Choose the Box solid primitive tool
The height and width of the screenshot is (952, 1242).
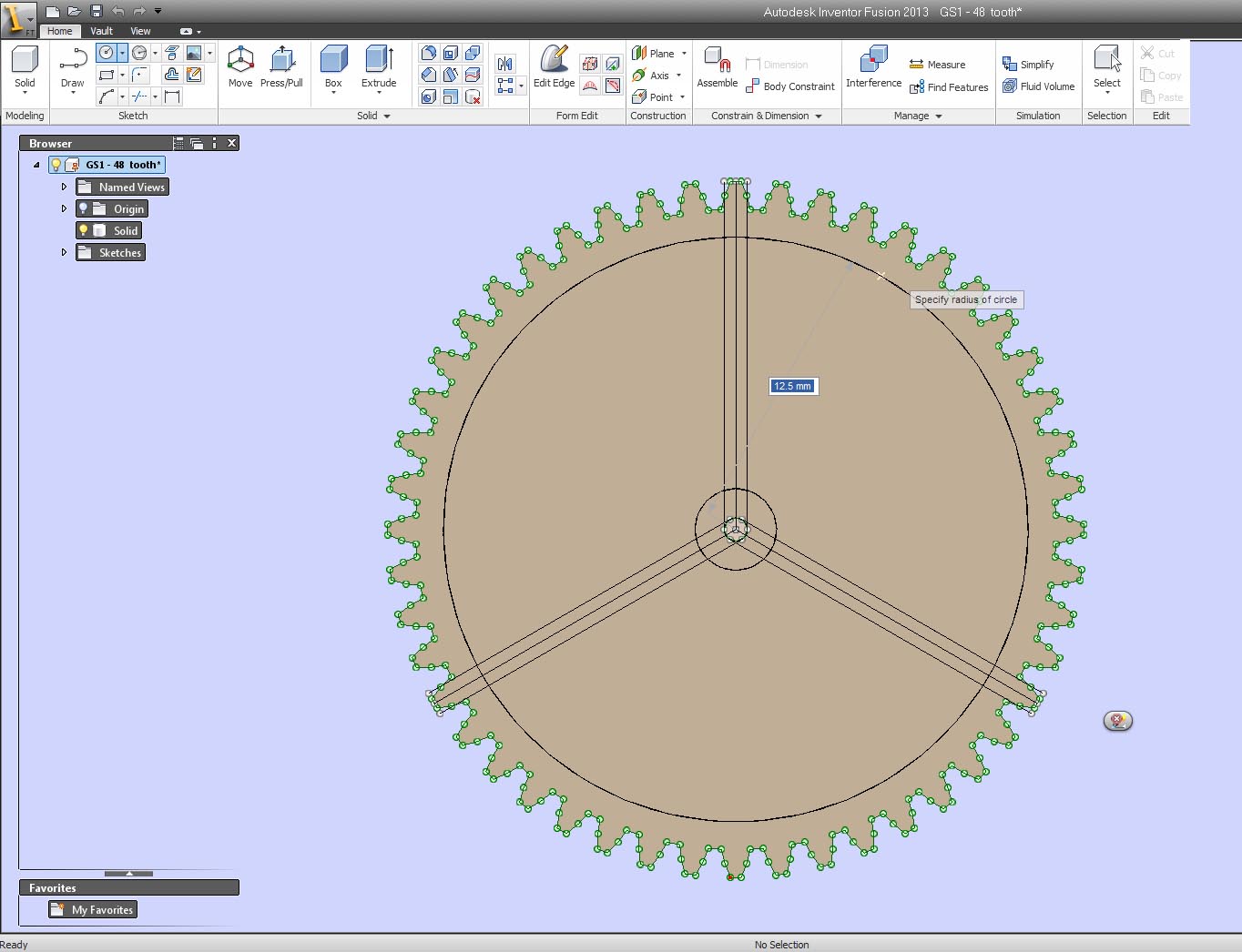(x=333, y=69)
